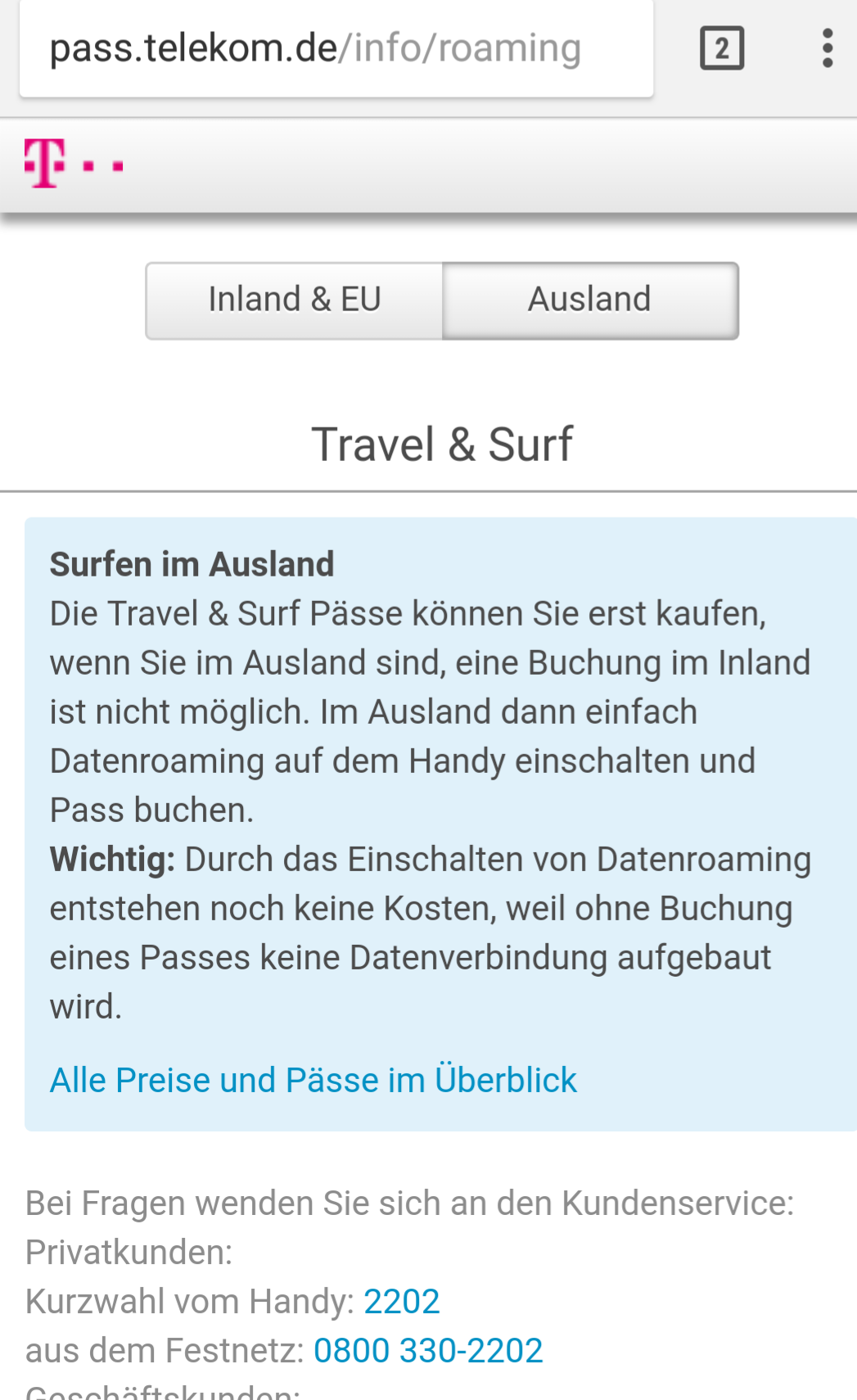Click the Surfen im Ausland bold heading
Viewport: 857px width, 1400px height.
[192, 565]
